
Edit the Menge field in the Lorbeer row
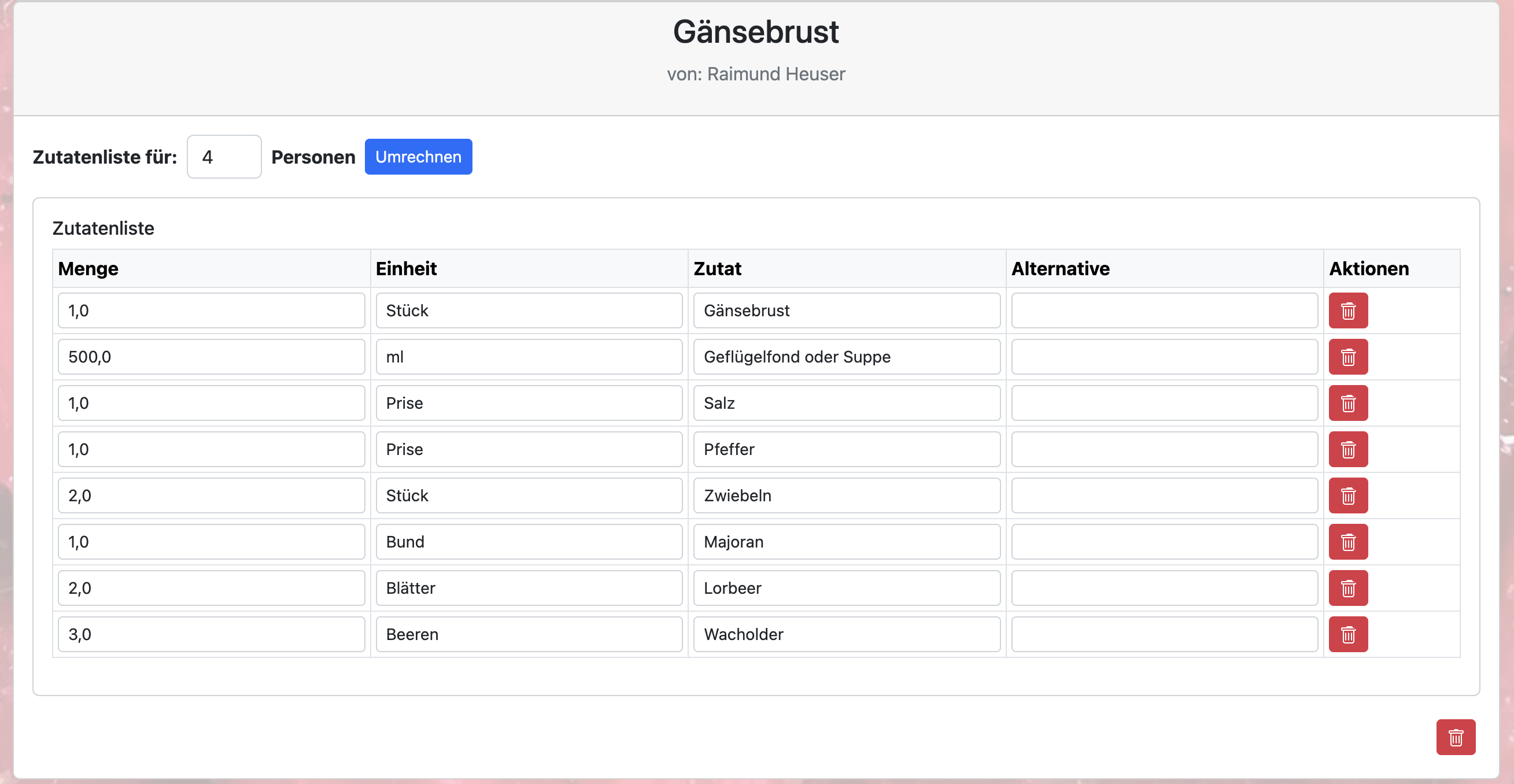tap(212, 589)
